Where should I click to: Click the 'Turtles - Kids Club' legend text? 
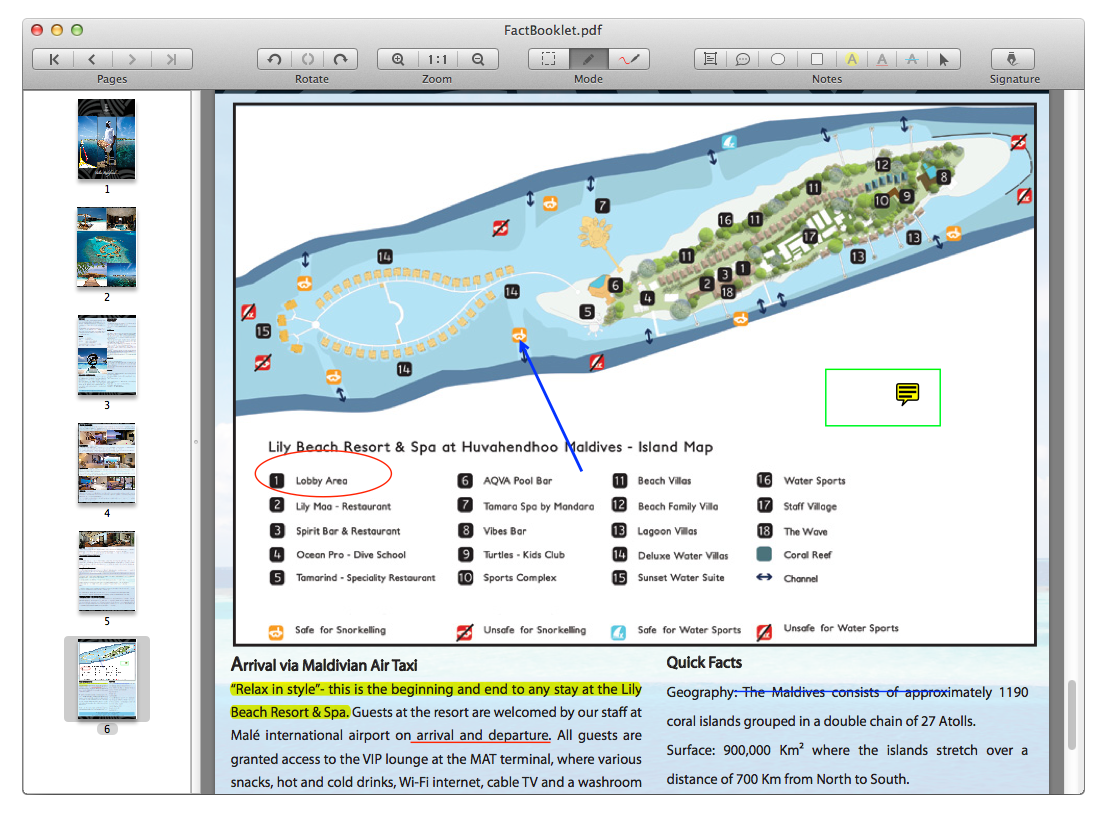click(524, 555)
